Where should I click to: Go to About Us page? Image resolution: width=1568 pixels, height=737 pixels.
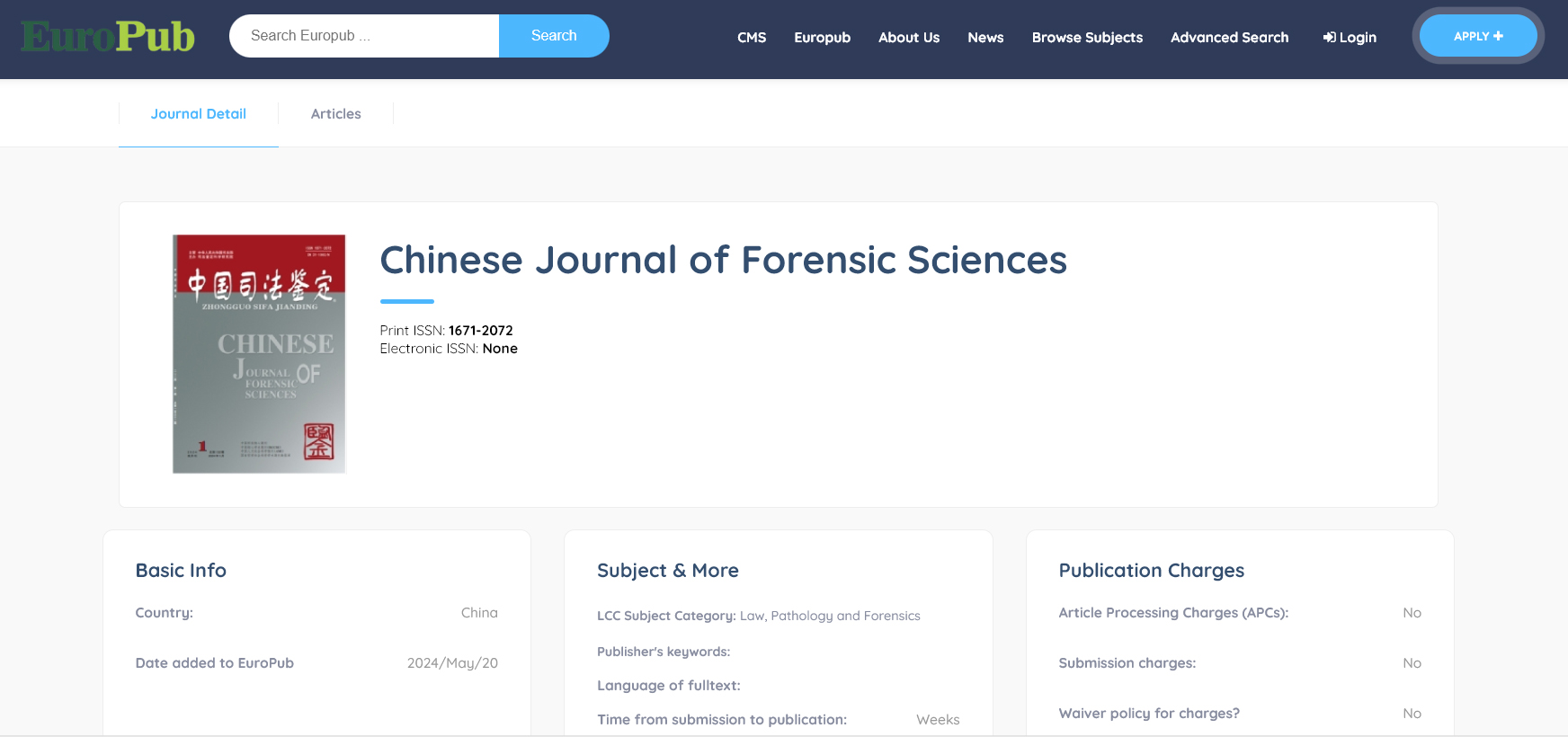(x=909, y=38)
